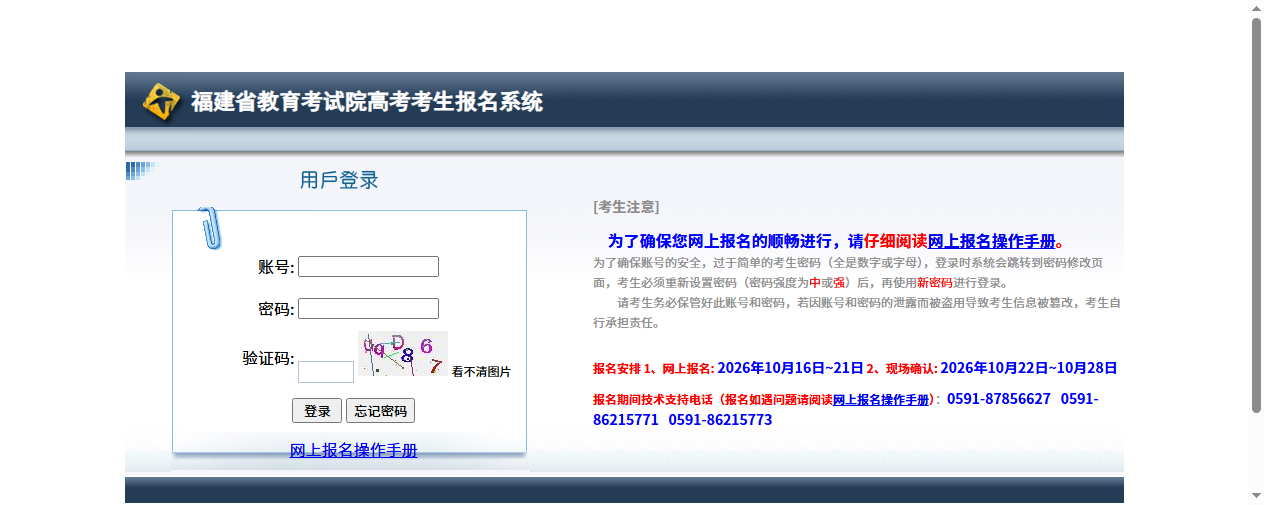The height and width of the screenshot is (505, 1264).
Task: Focus the 验证码 verification code input box
Action: [326, 372]
